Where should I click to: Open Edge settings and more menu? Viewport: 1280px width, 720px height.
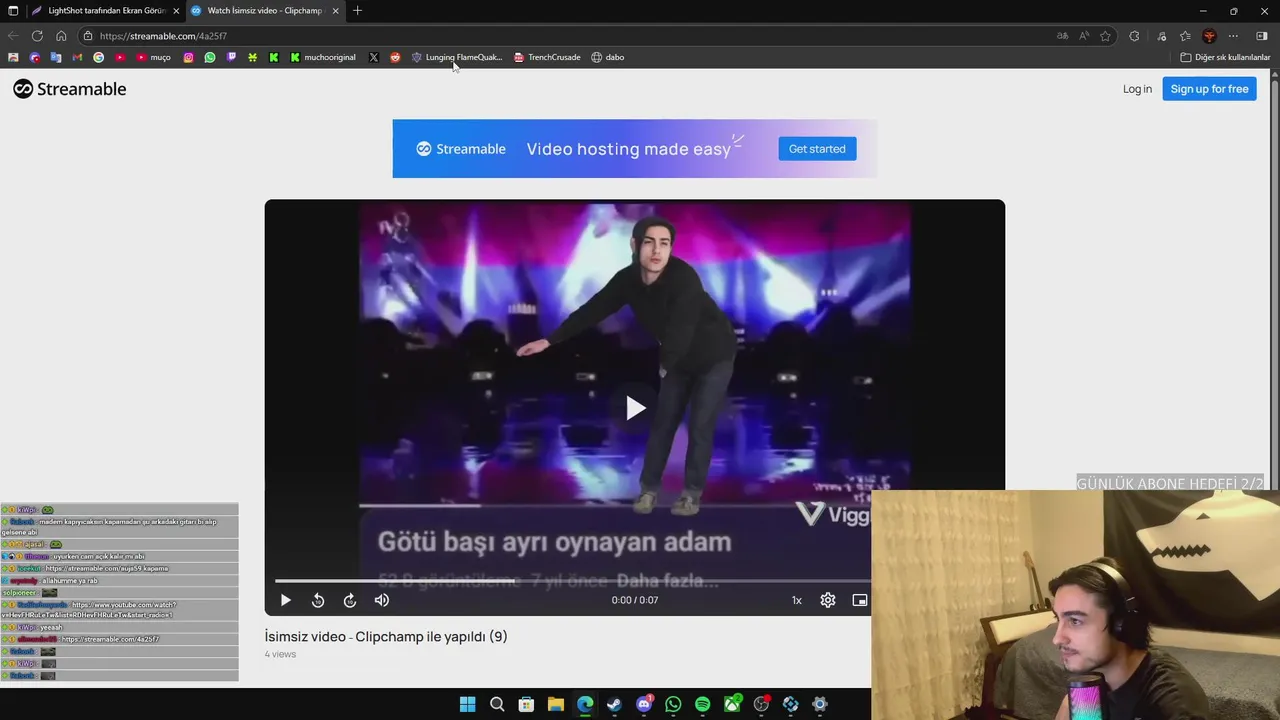point(1233,36)
